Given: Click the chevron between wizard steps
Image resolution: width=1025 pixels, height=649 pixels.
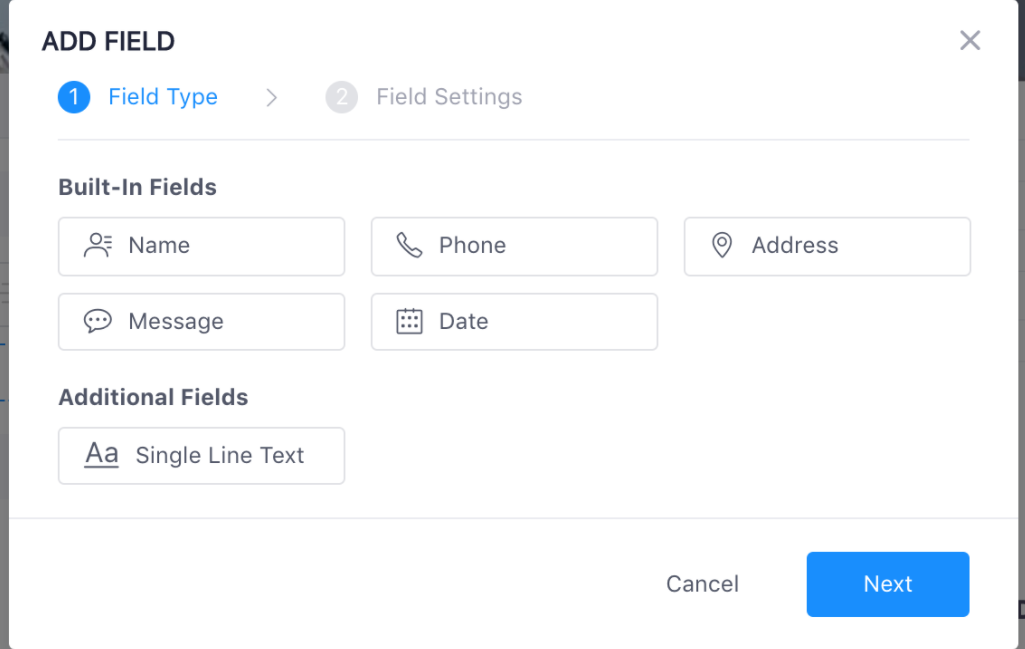Looking at the screenshot, I should click(x=271, y=97).
